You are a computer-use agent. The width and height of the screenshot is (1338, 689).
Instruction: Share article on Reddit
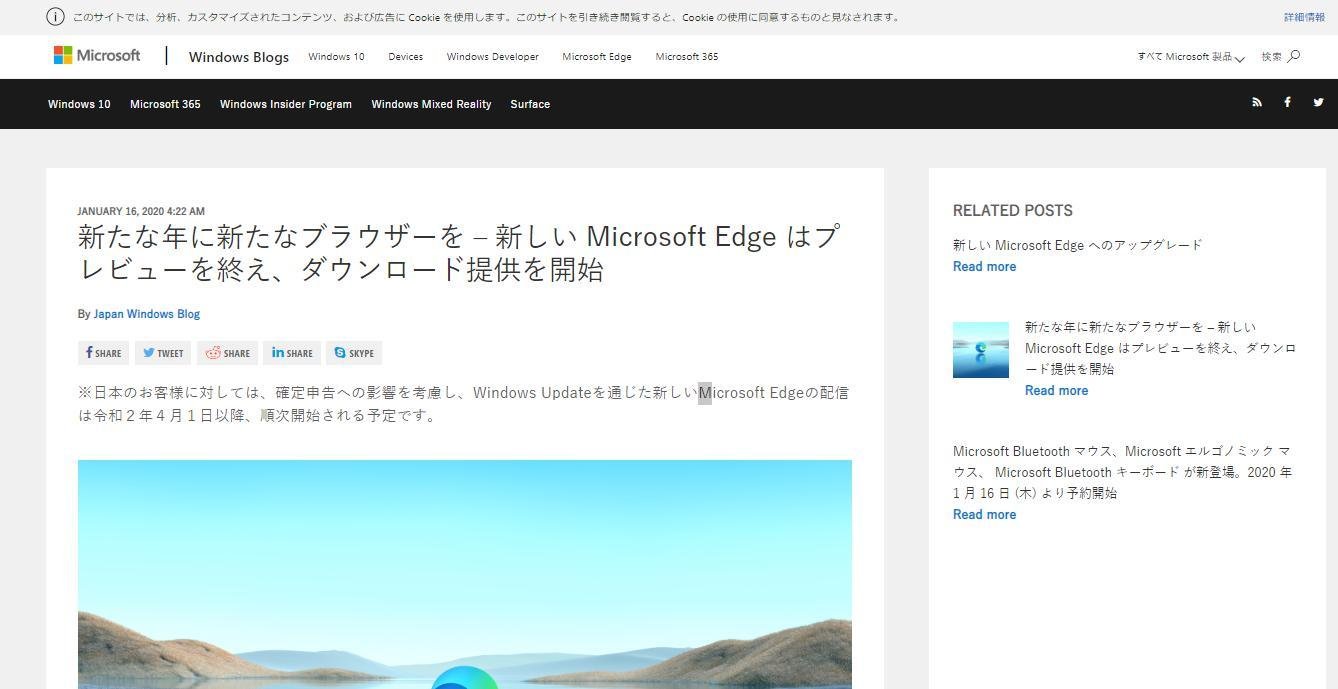tap(227, 353)
